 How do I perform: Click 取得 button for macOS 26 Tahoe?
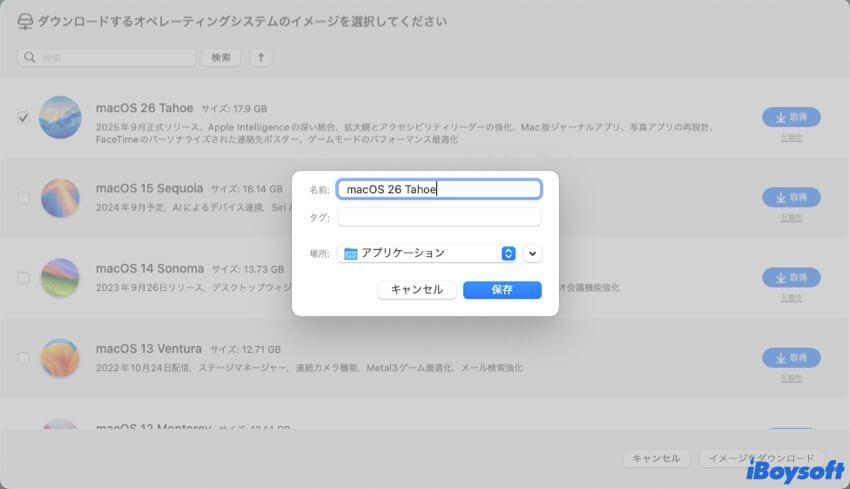pyautogui.click(x=791, y=117)
